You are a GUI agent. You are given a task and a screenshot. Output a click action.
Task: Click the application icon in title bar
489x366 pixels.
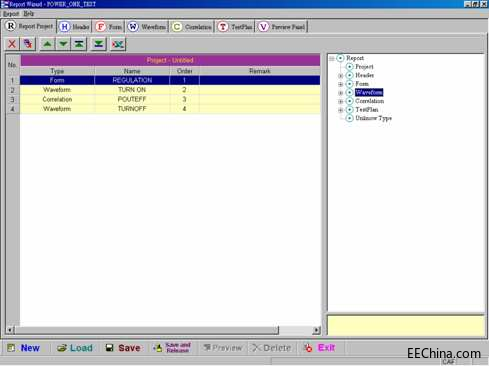4,4
